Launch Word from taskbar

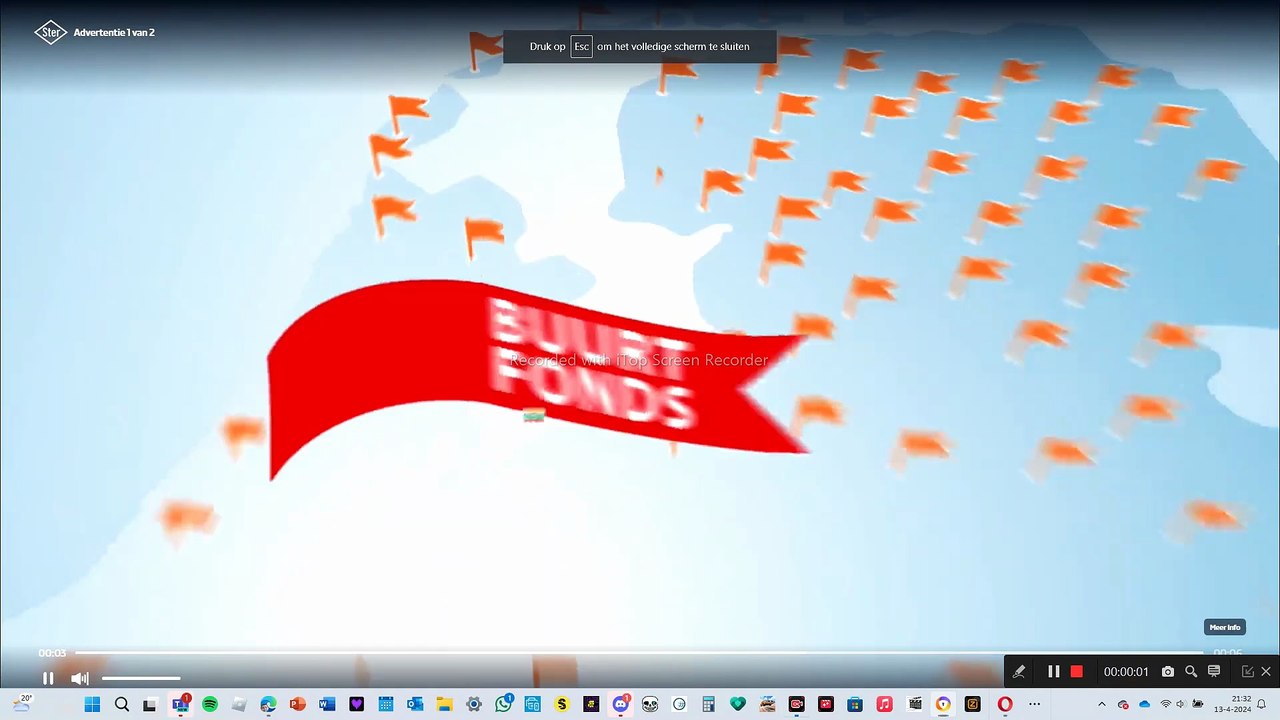point(326,704)
